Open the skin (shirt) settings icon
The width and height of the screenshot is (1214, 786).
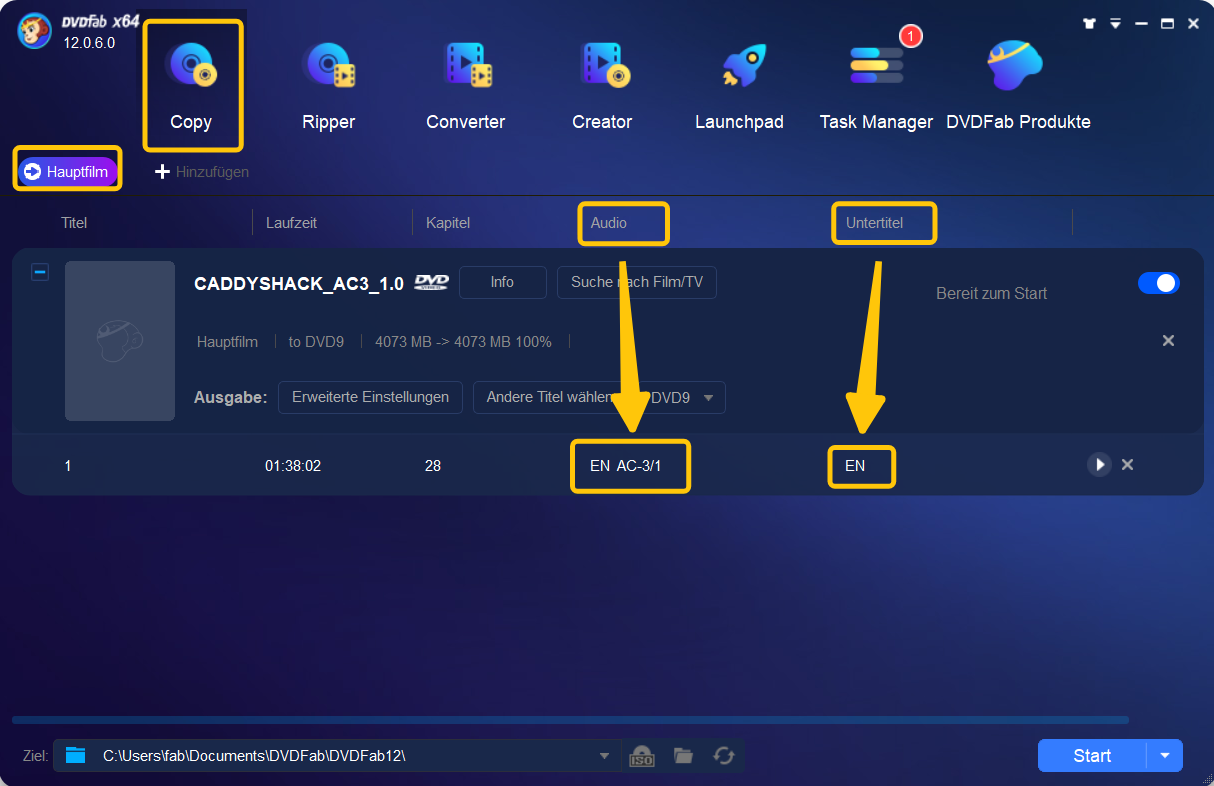[x=1090, y=23]
